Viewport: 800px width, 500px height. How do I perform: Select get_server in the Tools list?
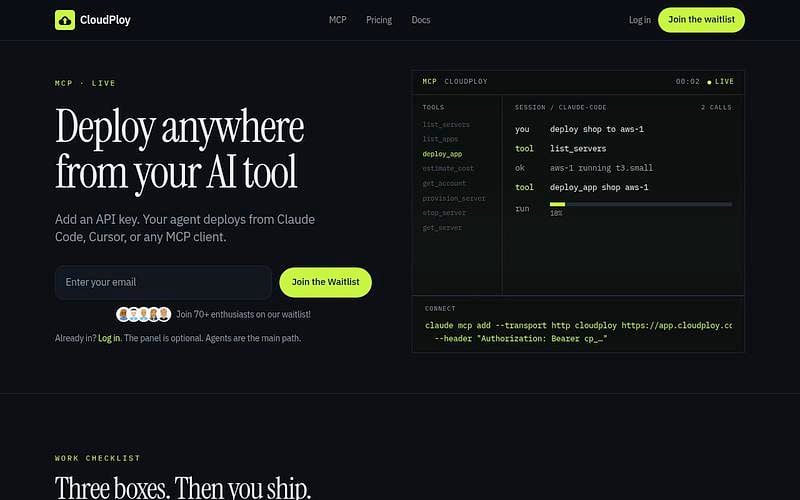coord(442,228)
